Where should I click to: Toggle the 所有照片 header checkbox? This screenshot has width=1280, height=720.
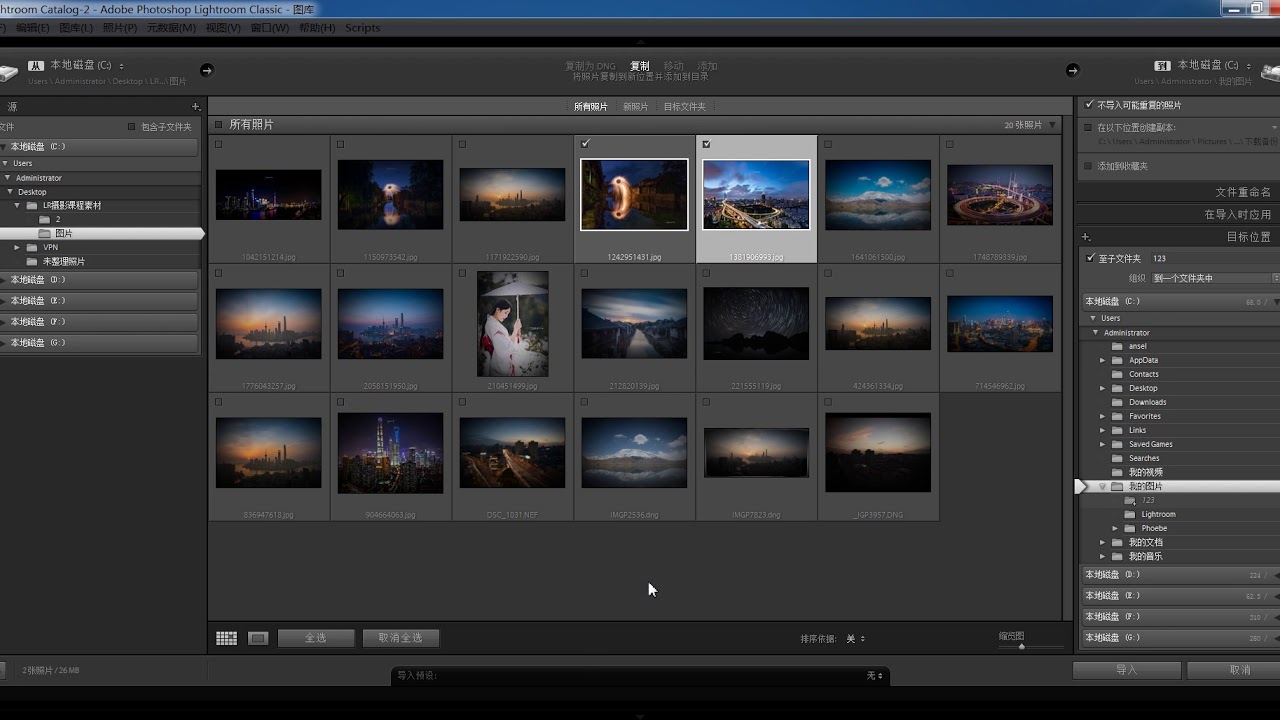218,125
